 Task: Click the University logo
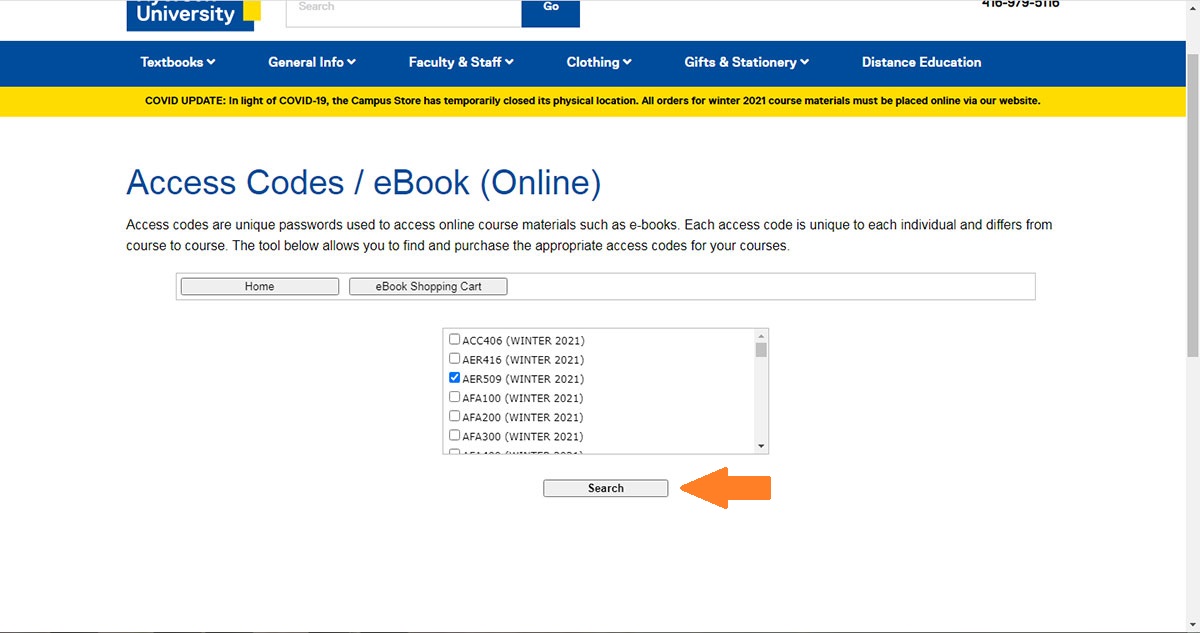click(x=194, y=14)
